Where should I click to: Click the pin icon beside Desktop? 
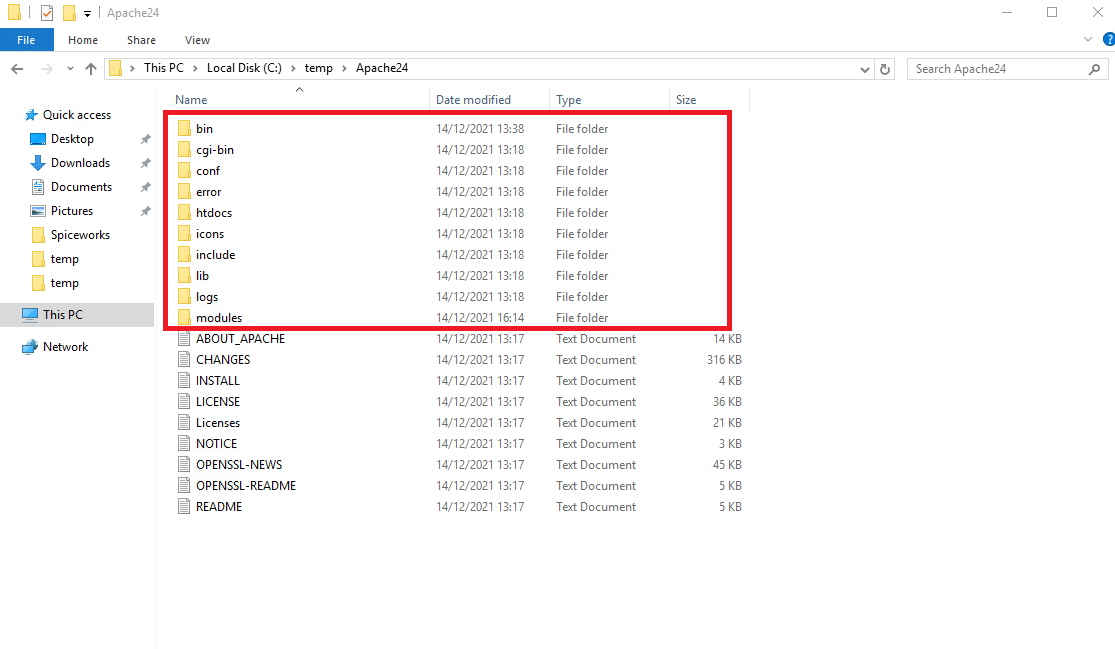point(145,139)
